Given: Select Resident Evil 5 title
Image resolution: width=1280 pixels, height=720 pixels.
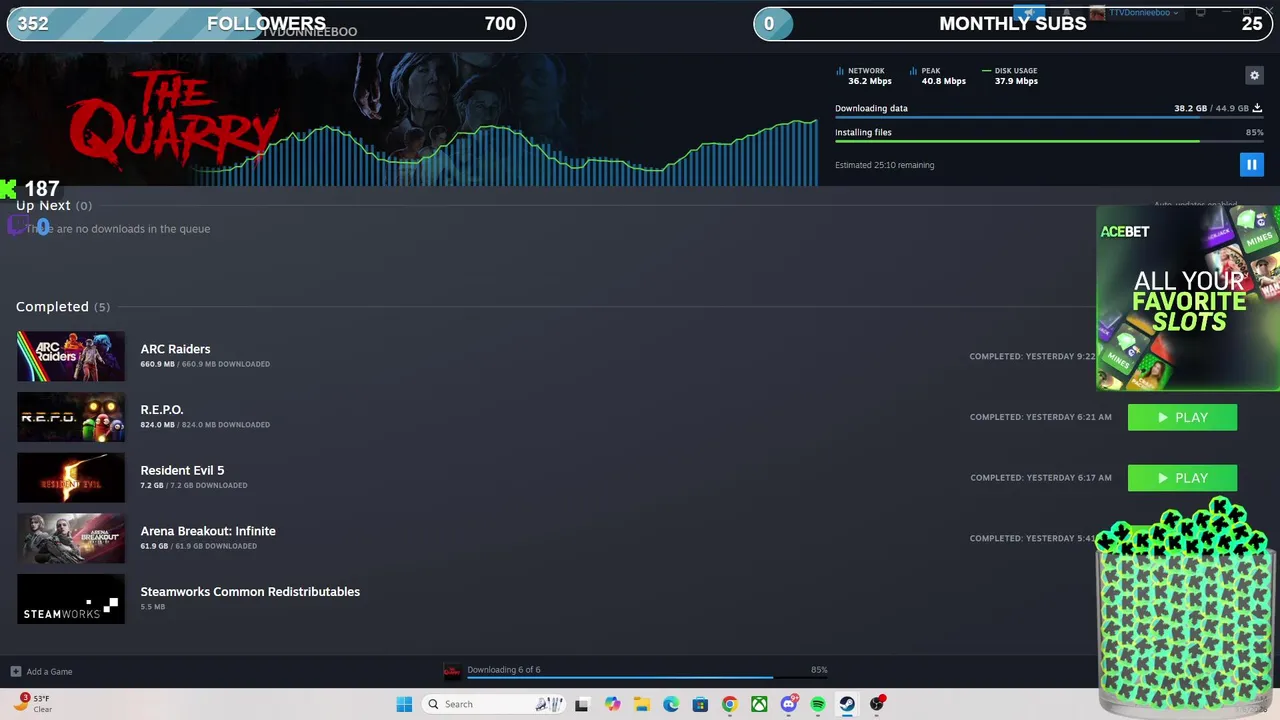Looking at the screenshot, I should tap(182, 470).
